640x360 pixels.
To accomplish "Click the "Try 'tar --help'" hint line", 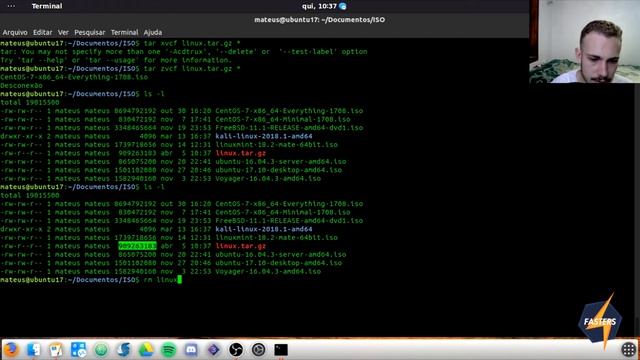I will tap(116, 60).
